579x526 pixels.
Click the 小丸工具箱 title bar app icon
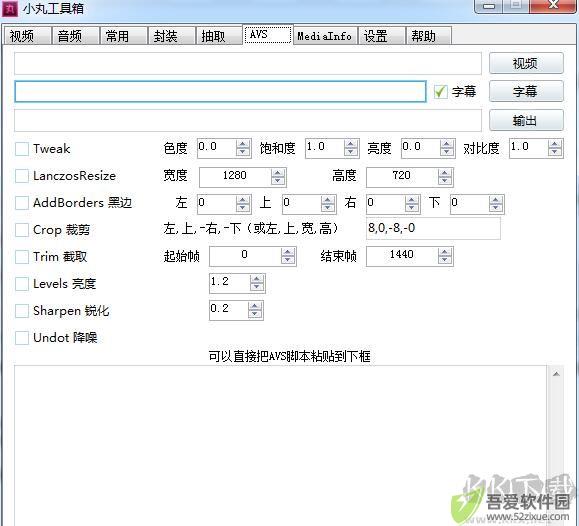coord(10,9)
